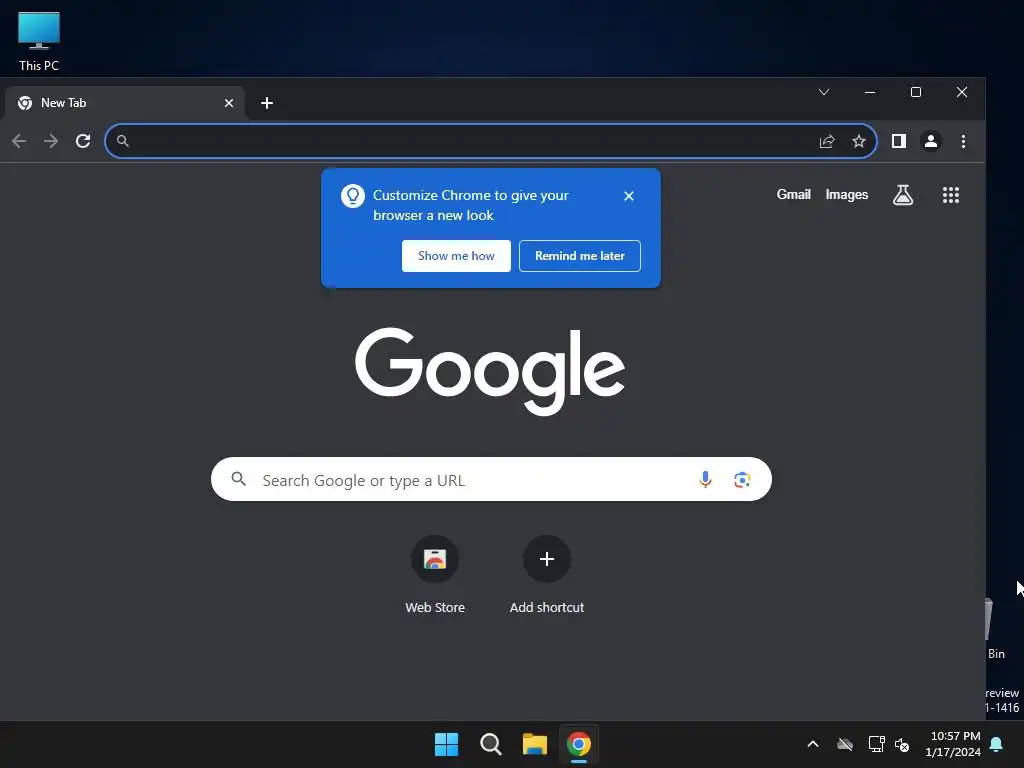Open the Images link
Viewport: 1024px width, 768px height.
(x=846, y=195)
